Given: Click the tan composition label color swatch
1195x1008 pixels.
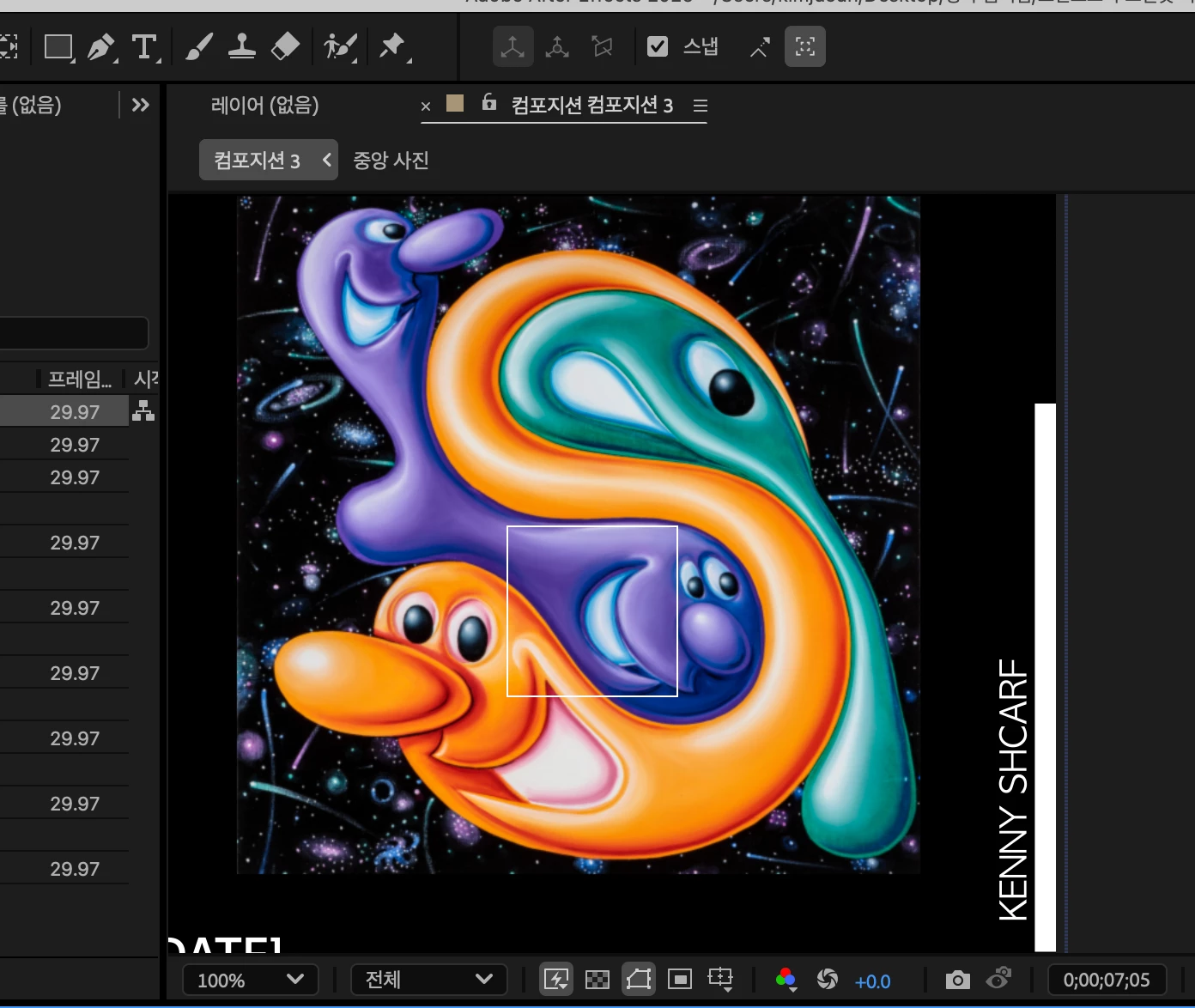Looking at the screenshot, I should click(x=455, y=103).
